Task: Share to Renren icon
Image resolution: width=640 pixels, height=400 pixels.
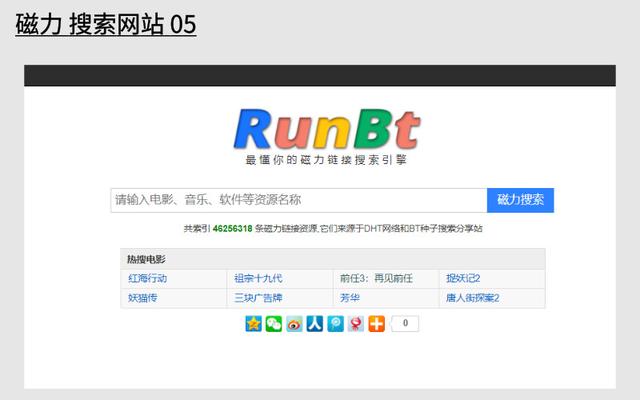Action: pos(315,324)
